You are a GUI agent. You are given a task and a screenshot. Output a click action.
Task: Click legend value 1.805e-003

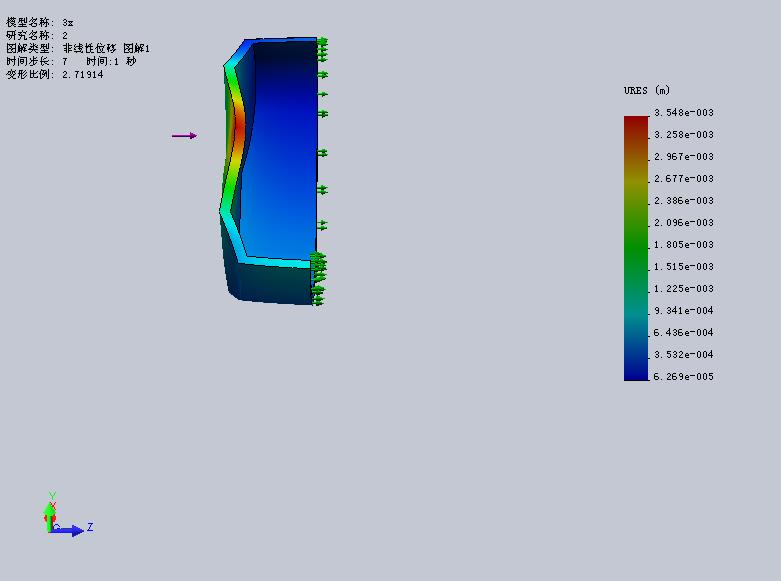pyautogui.click(x=683, y=245)
